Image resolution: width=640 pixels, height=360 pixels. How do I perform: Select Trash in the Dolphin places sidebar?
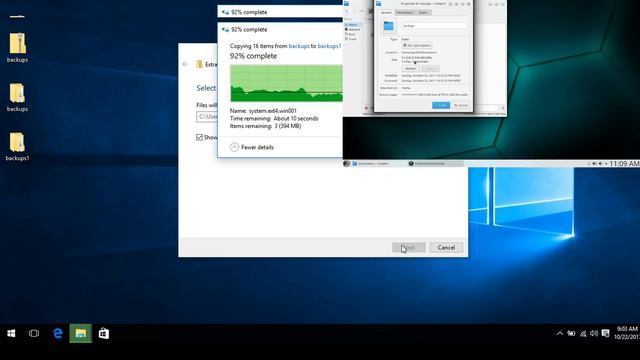pyautogui.click(x=351, y=39)
